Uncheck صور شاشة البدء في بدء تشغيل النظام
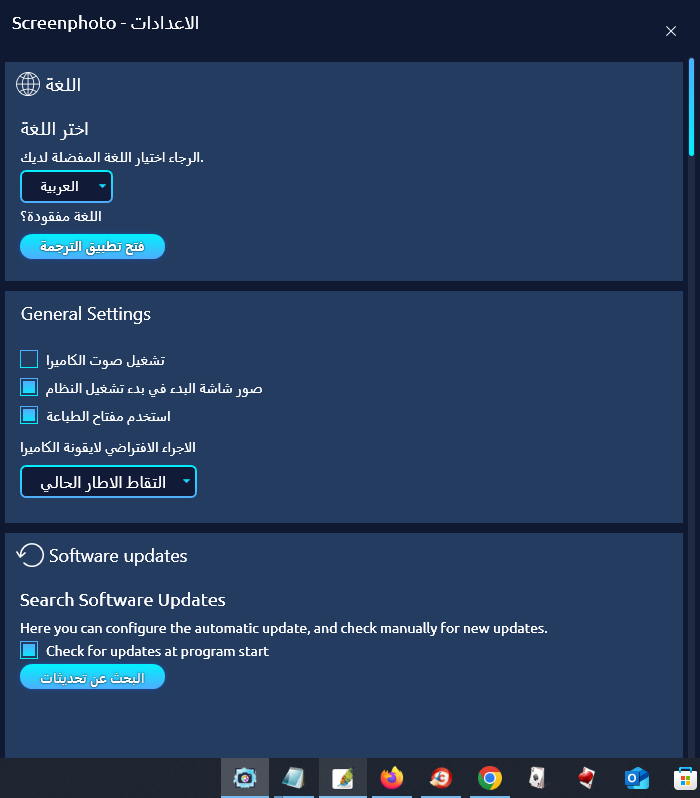The height and width of the screenshot is (798, 700). coord(29,387)
